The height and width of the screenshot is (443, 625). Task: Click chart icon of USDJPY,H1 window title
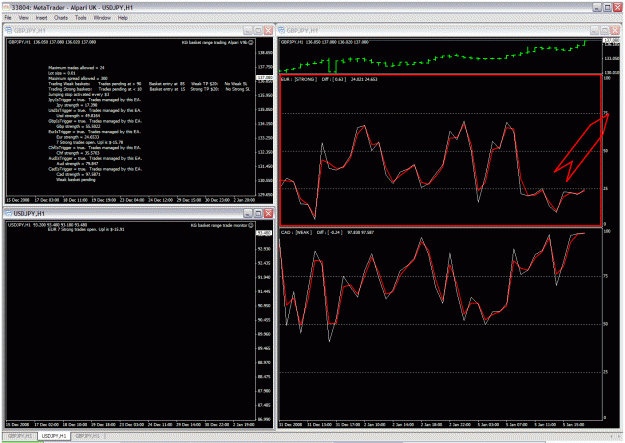[9, 213]
